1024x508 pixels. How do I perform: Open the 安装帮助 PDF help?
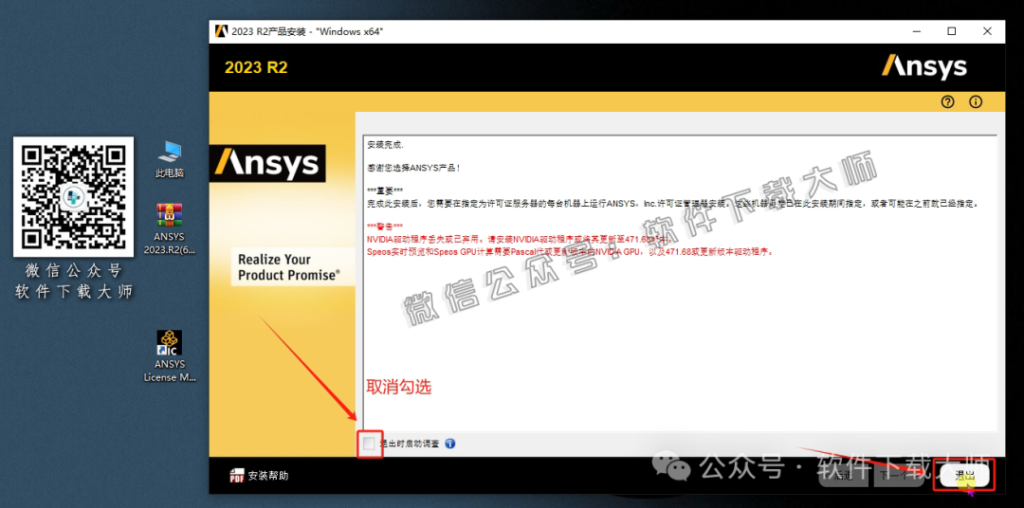[x=259, y=475]
